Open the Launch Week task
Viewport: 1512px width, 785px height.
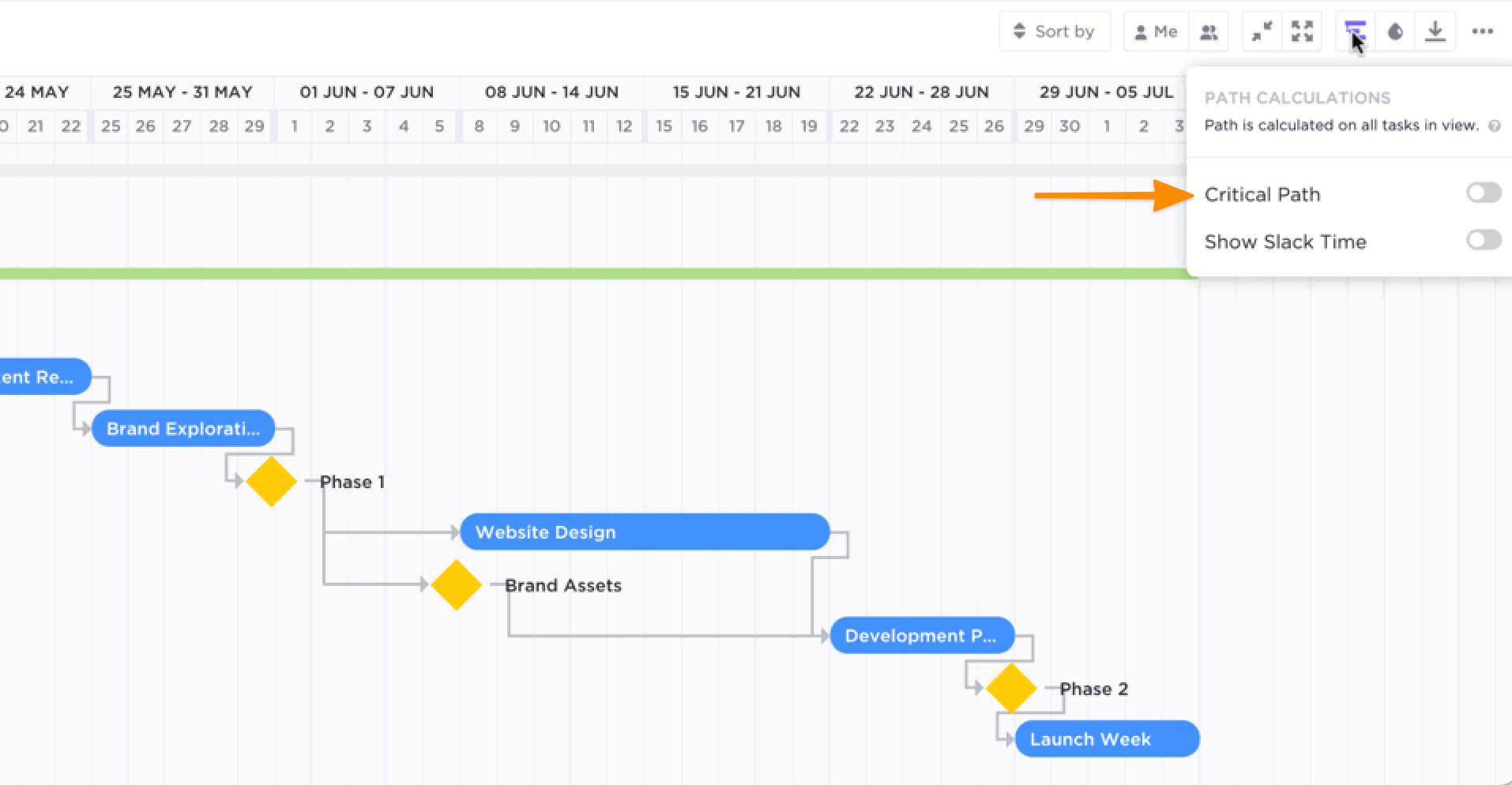pyautogui.click(x=1106, y=738)
